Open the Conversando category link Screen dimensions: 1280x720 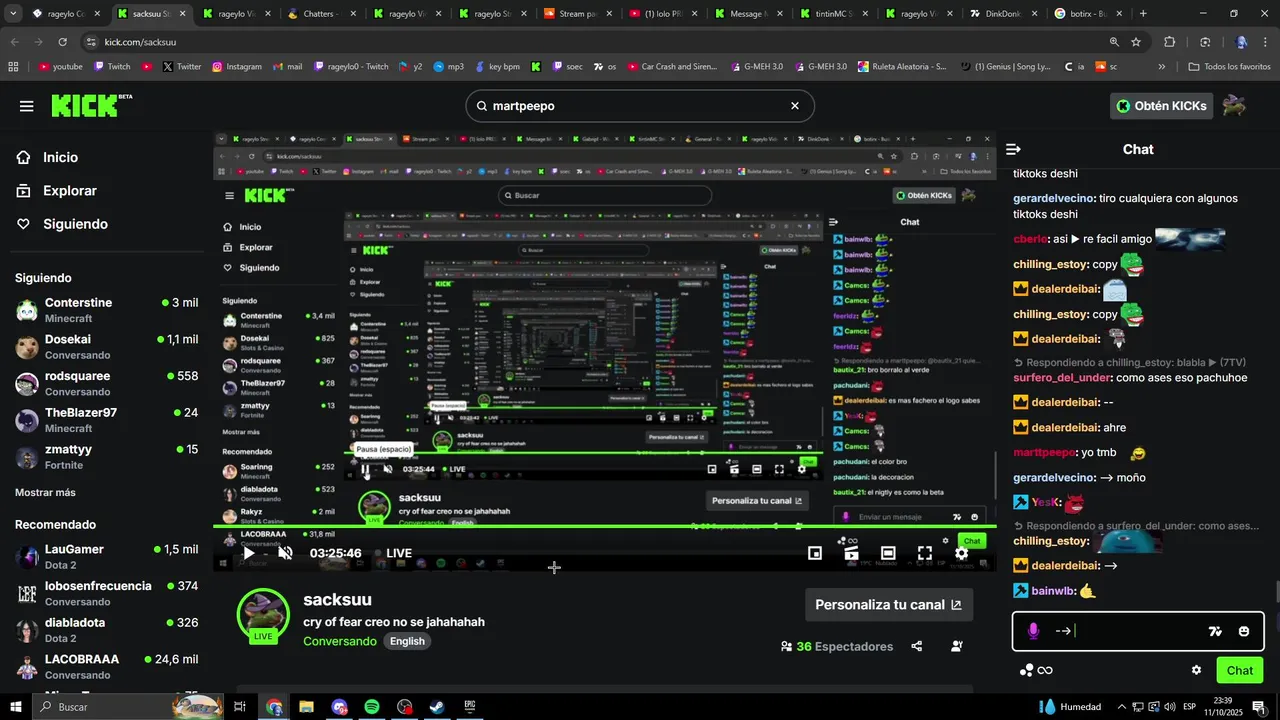340,641
